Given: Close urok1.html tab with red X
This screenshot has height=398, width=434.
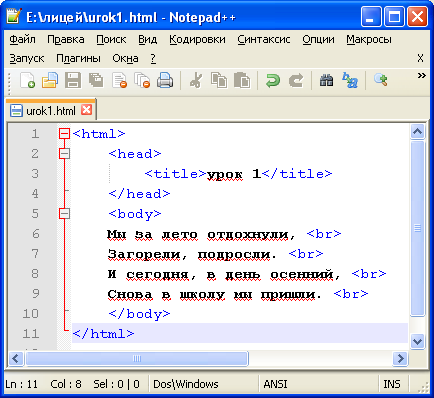Looking at the screenshot, I should [x=87, y=110].
